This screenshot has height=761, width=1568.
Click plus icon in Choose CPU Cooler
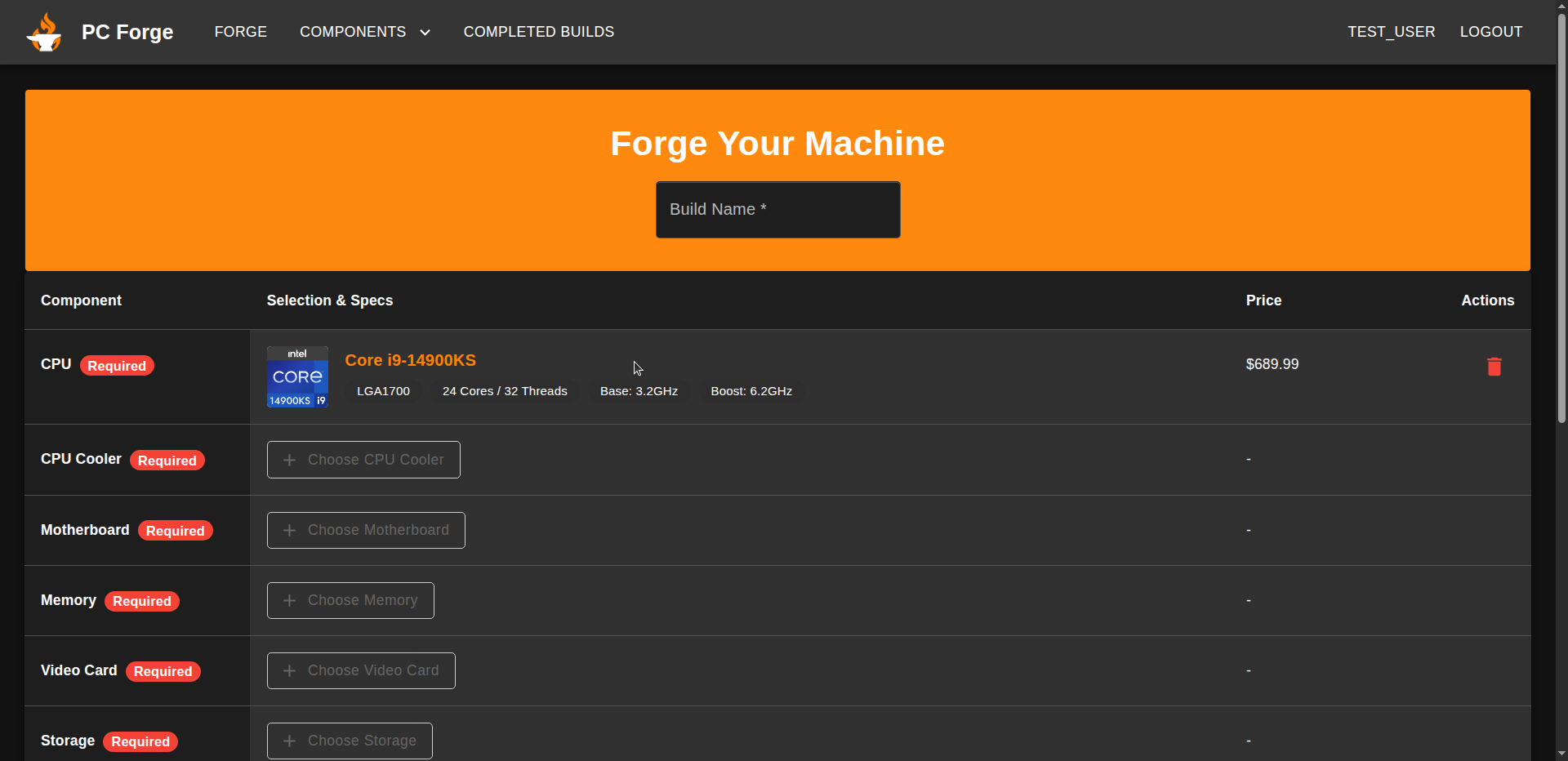289,461
